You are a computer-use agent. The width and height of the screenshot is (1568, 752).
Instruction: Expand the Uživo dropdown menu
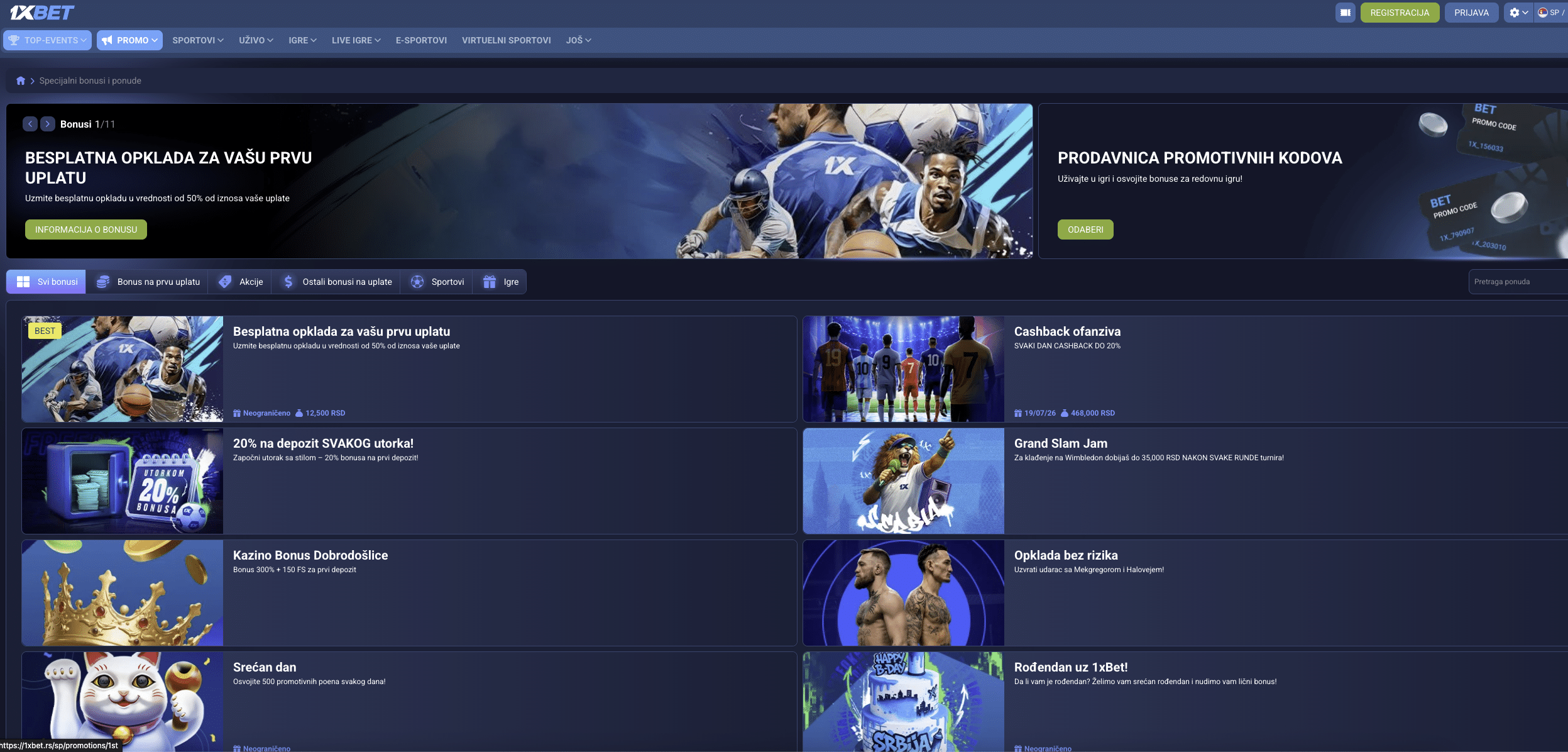(x=256, y=40)
